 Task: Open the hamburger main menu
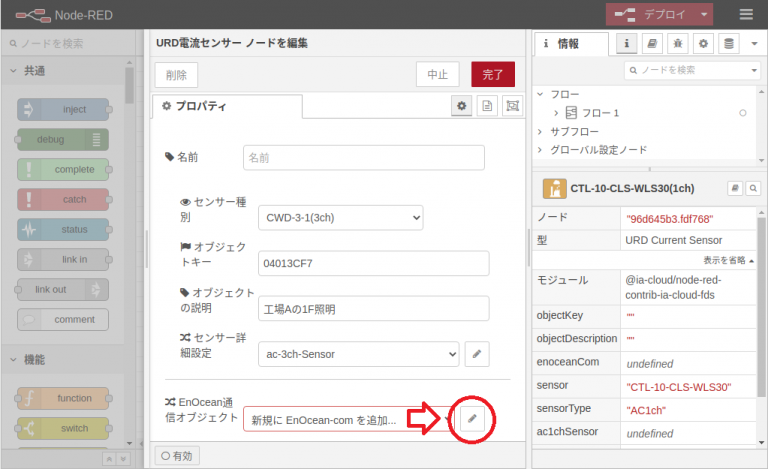click(746, 14)
